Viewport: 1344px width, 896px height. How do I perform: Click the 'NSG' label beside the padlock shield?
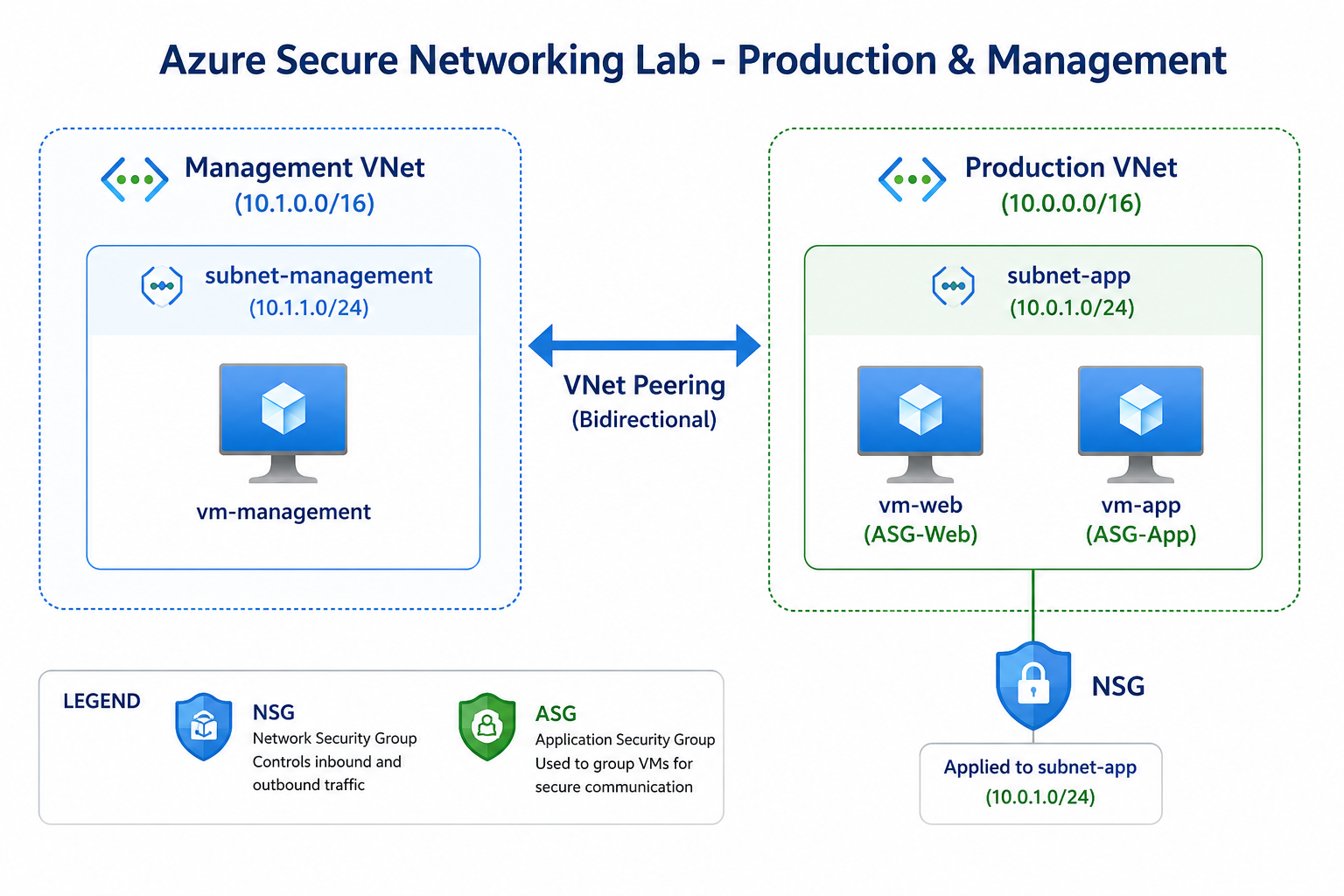tap(1118, 686)
